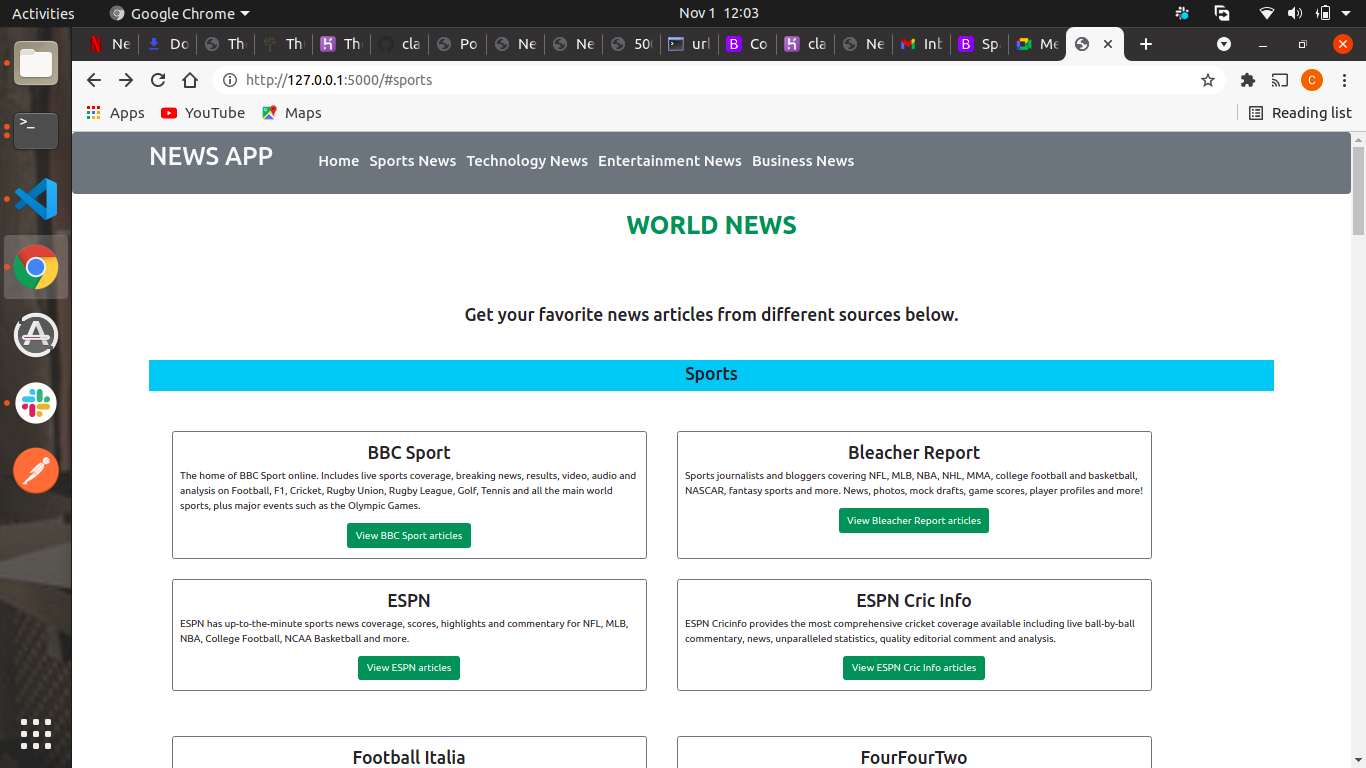This screenshot has width=1366, height=768.
Task: Switch to the Netflix tab
Action: click(109, 44)
